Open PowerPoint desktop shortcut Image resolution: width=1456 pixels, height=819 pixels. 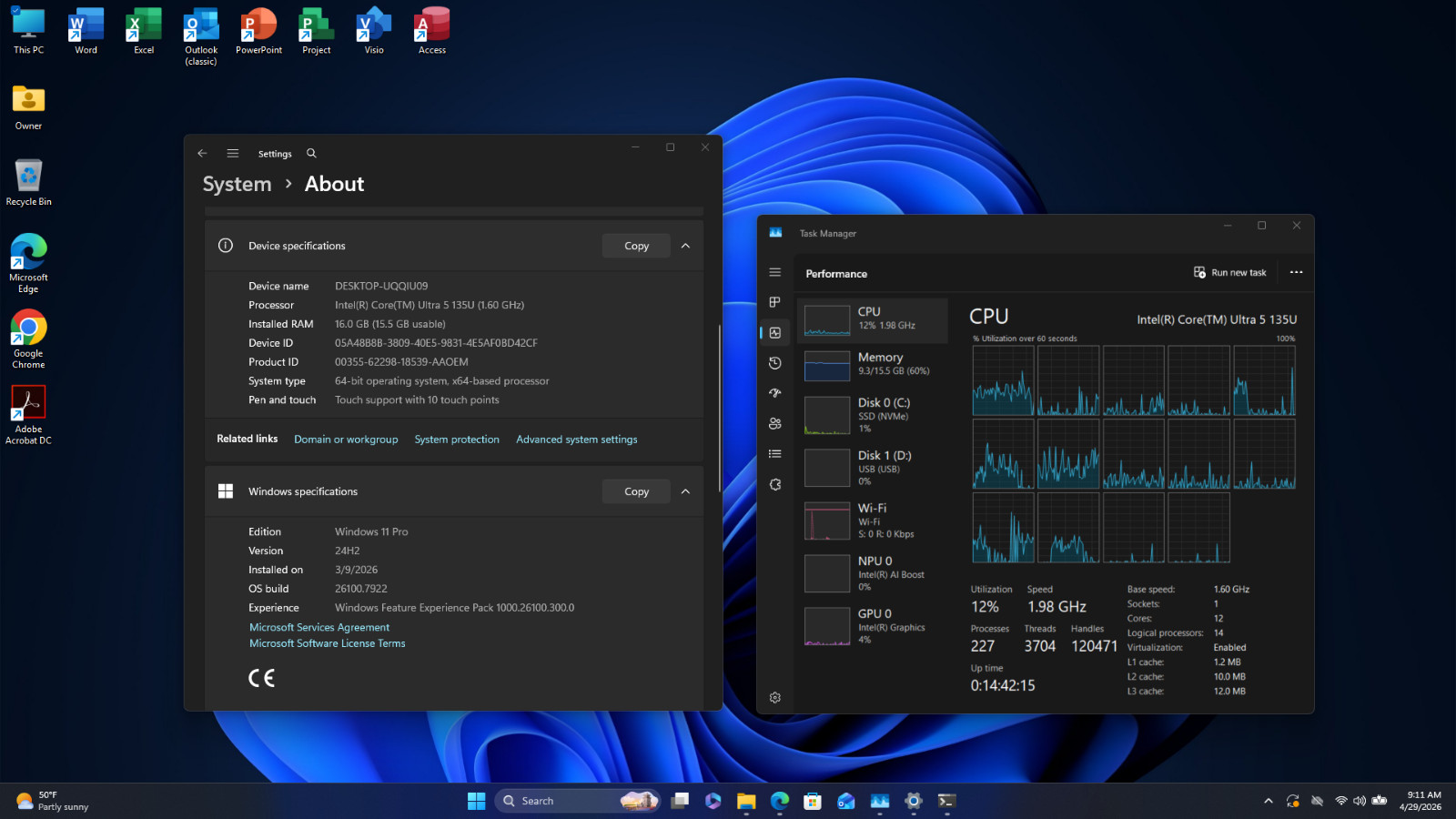click(259, 31)
